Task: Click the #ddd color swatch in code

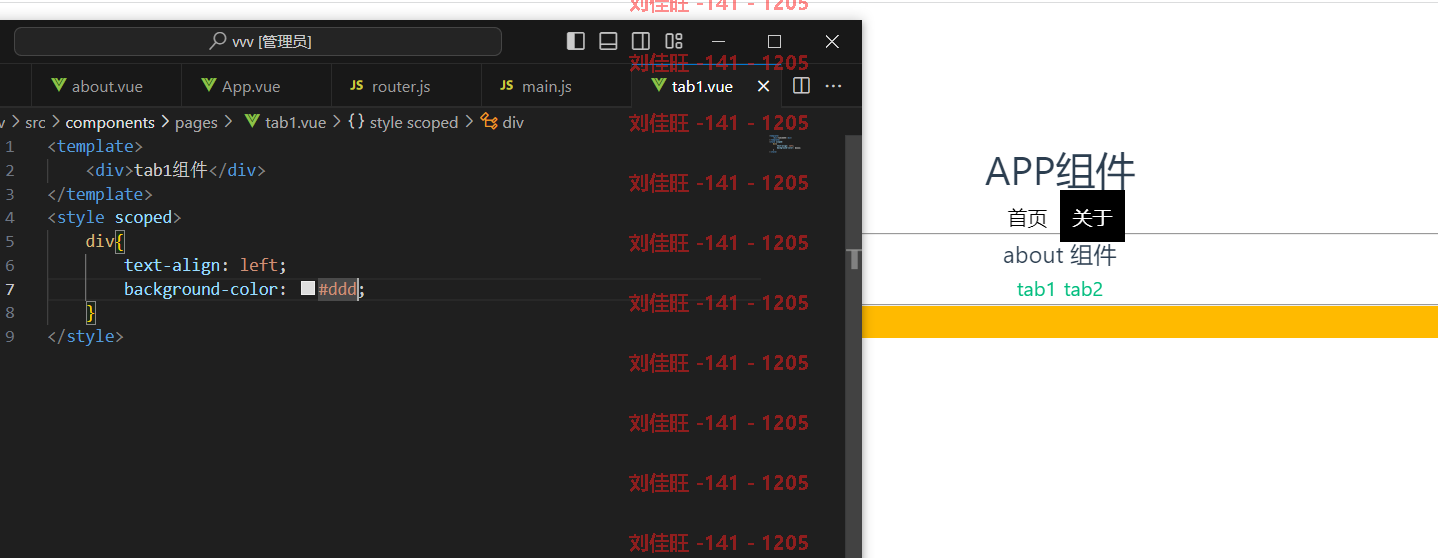Action: (308, 289)
